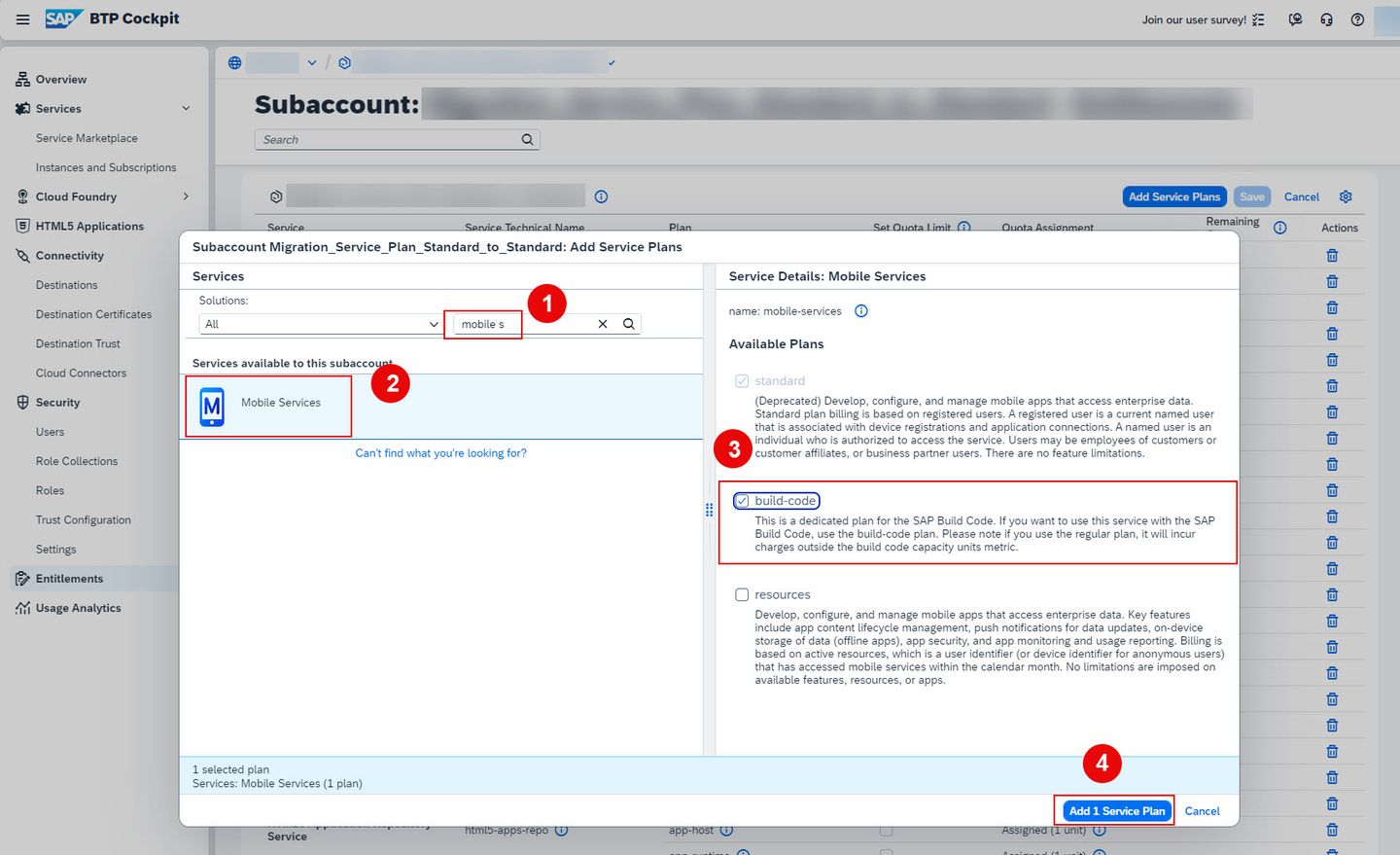Click the info icon next to app-host
This screenshot has height=855, width=1400.
click(x=726, y=831)
